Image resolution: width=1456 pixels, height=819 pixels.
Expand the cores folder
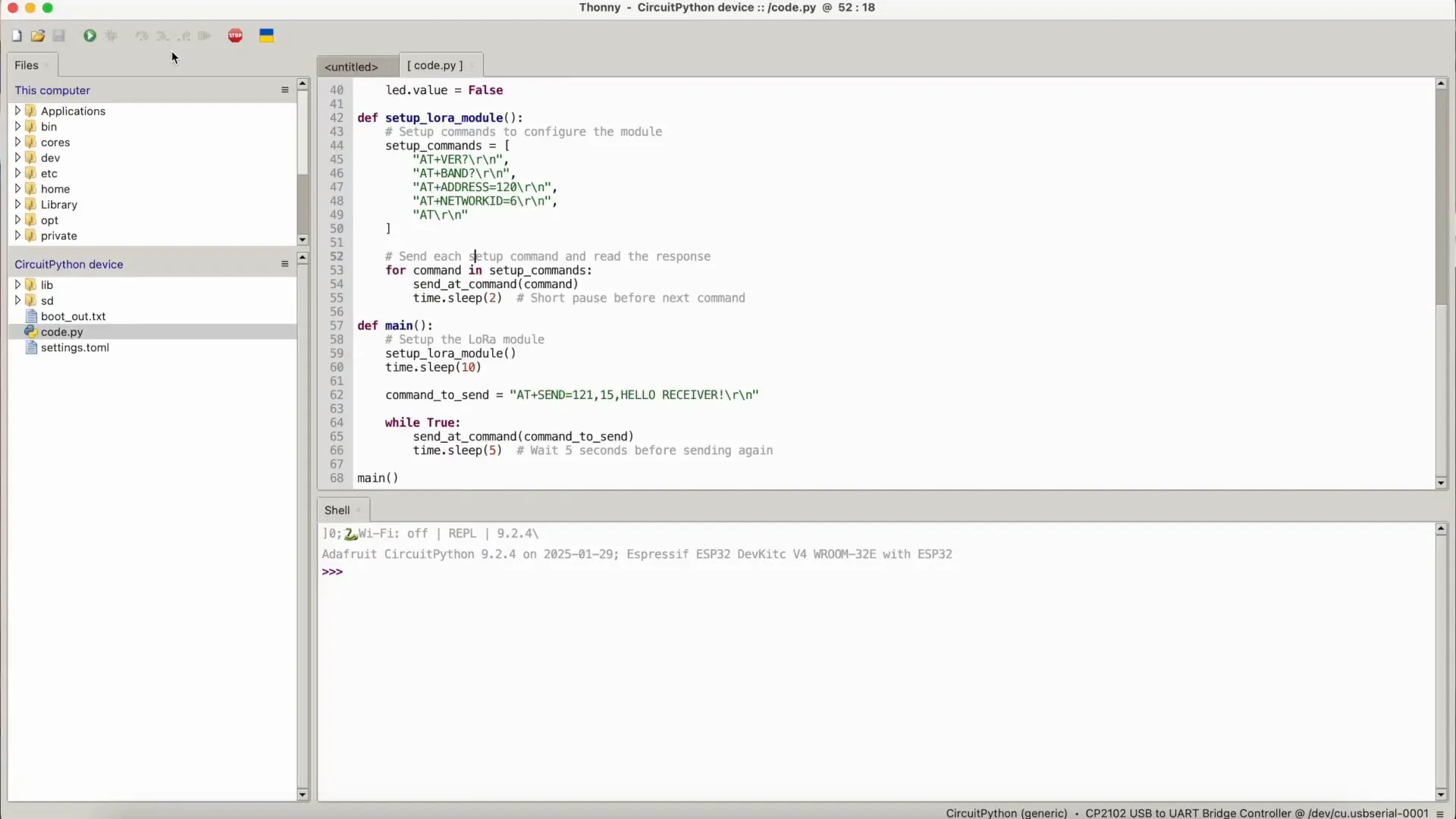tap(17, 143)
